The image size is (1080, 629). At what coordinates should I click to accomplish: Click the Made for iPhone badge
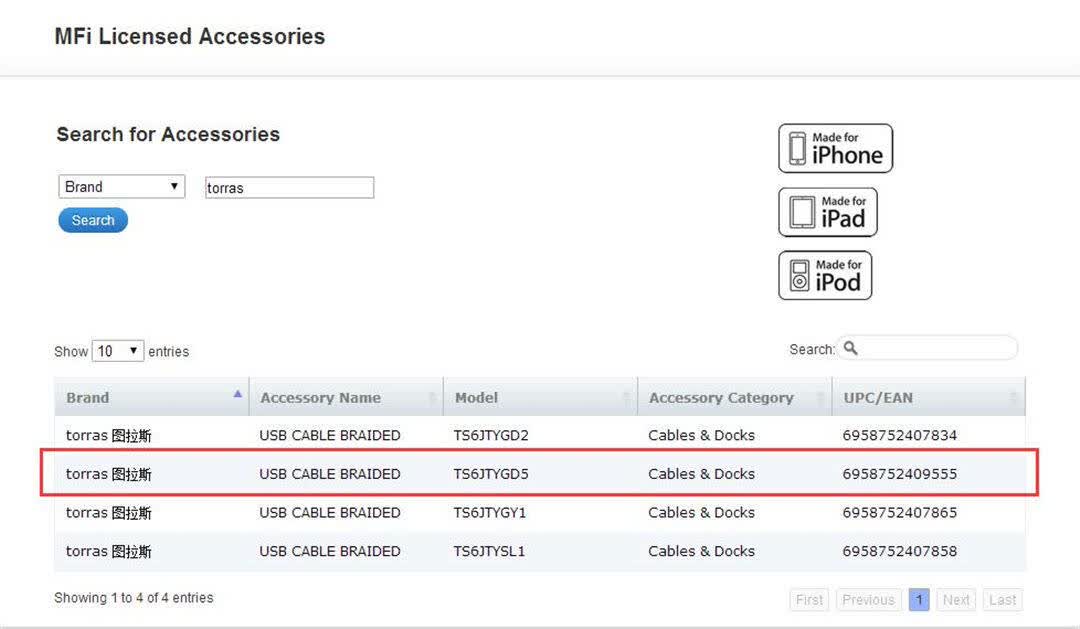pos(835,148)
